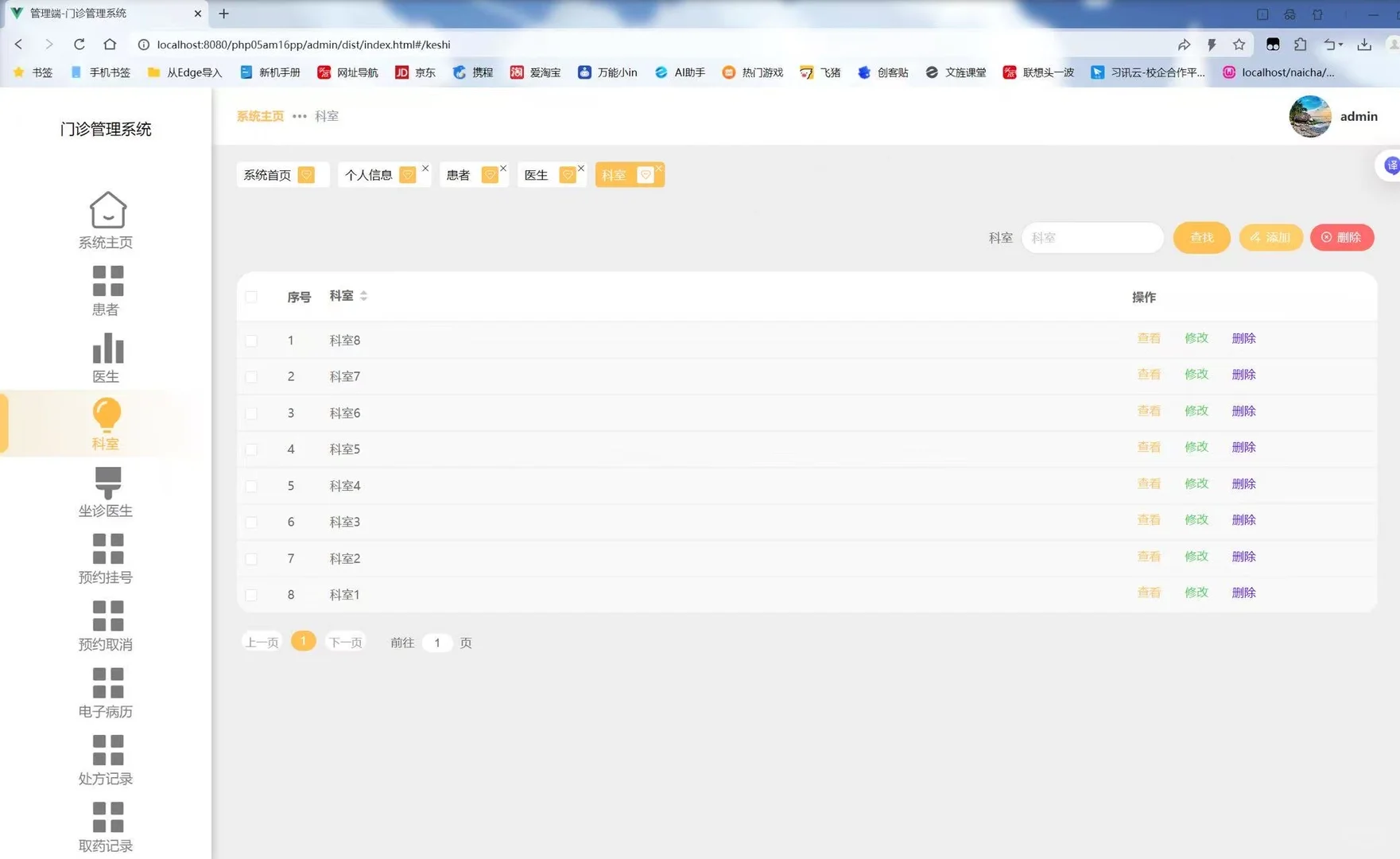1400x859 pixels.
Task: Switch to the 个人信息 tab
Action: [370, 174]
